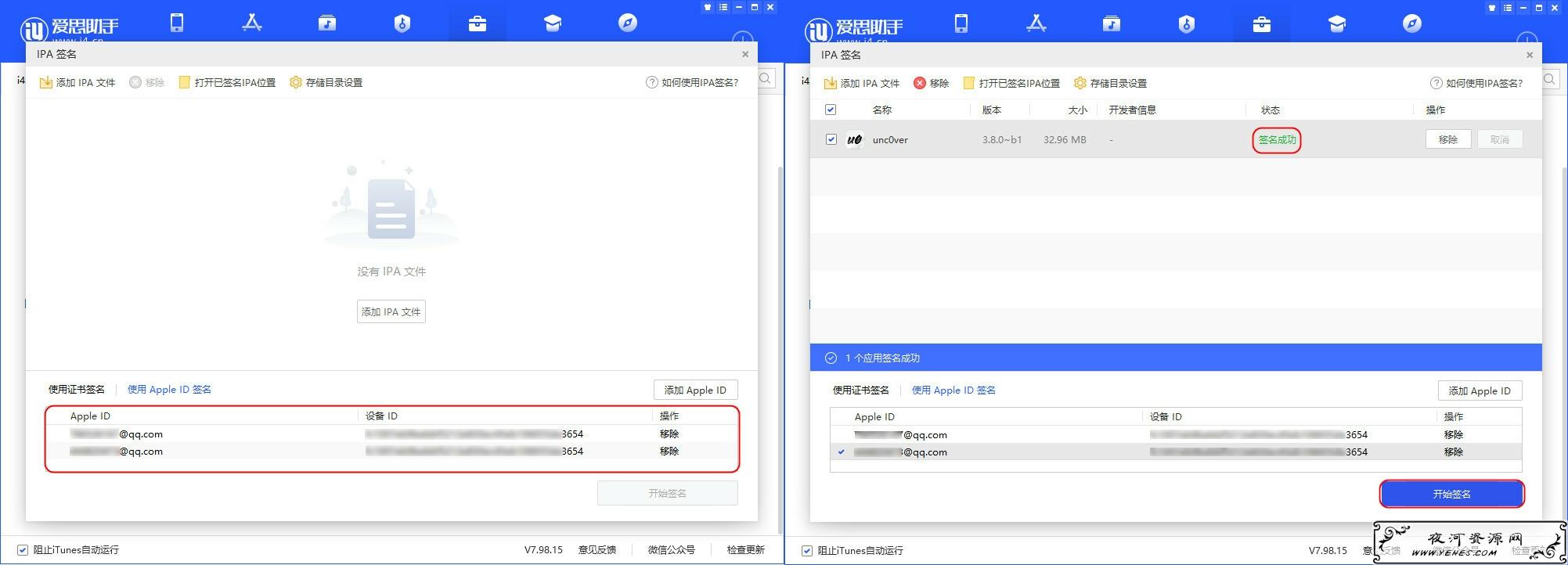Open the device (phone) tab in right window
The width and height of the screenshot is (1568, 565).
point(961,23)
